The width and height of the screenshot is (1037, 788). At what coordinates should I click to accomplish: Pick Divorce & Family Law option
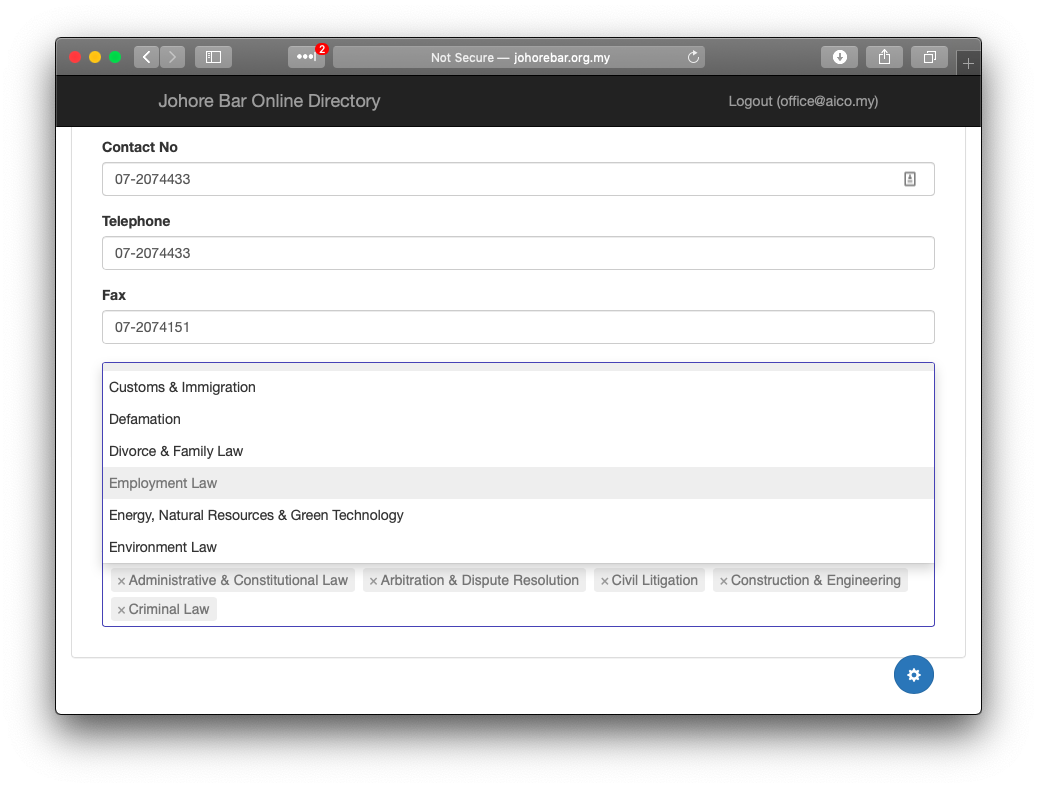click(176, 451)
